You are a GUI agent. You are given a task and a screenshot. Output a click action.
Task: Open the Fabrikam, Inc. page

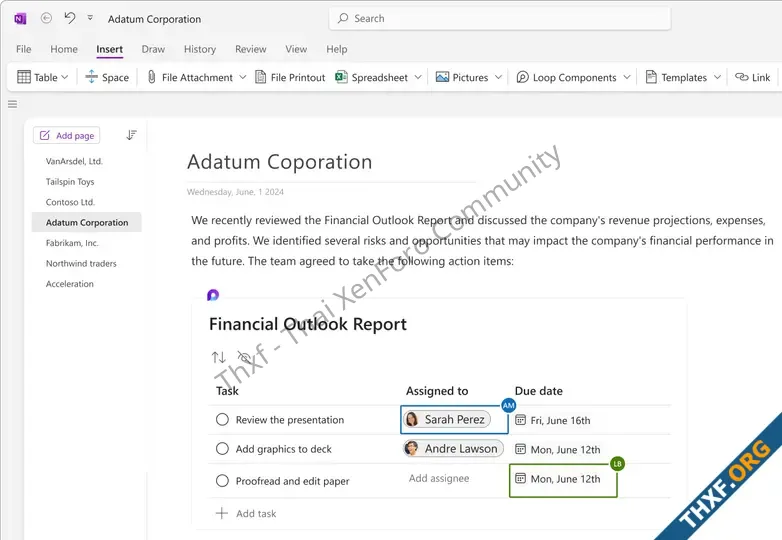coord(72,243)
